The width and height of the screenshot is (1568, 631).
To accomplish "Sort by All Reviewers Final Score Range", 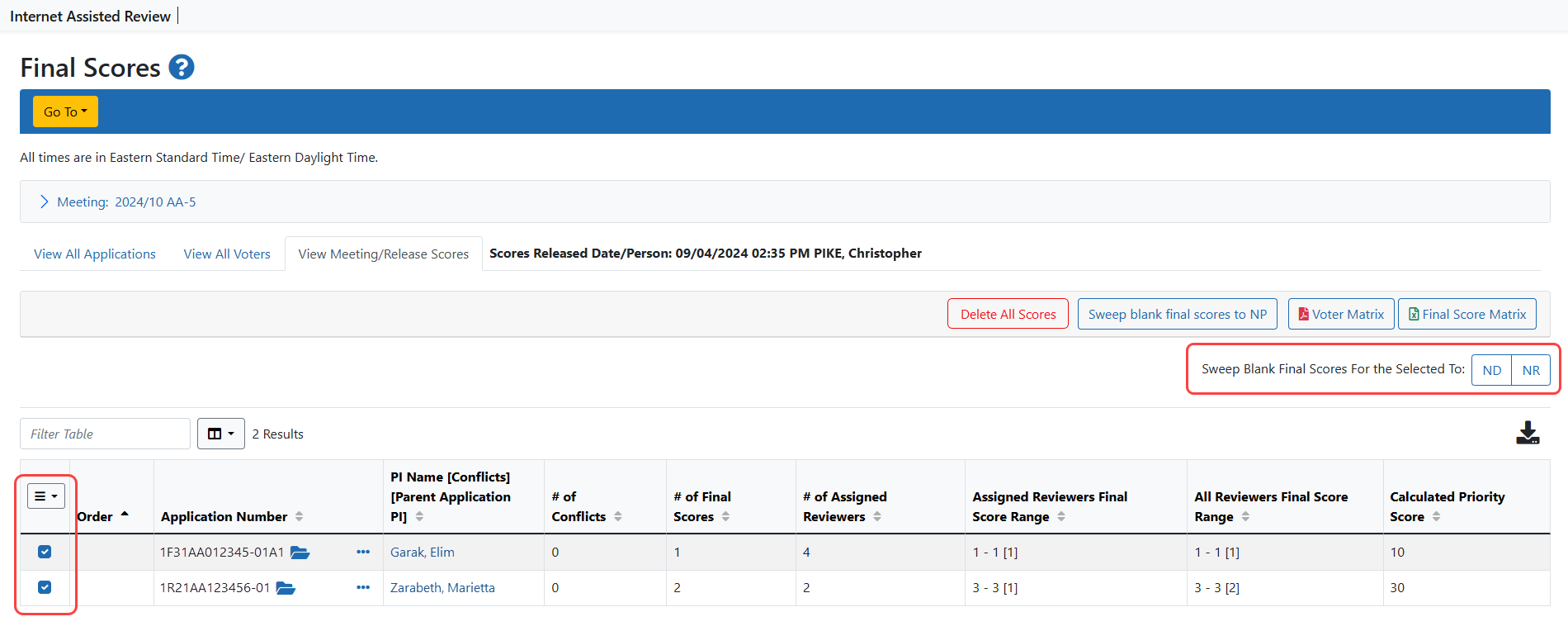I will (1245, 516).
